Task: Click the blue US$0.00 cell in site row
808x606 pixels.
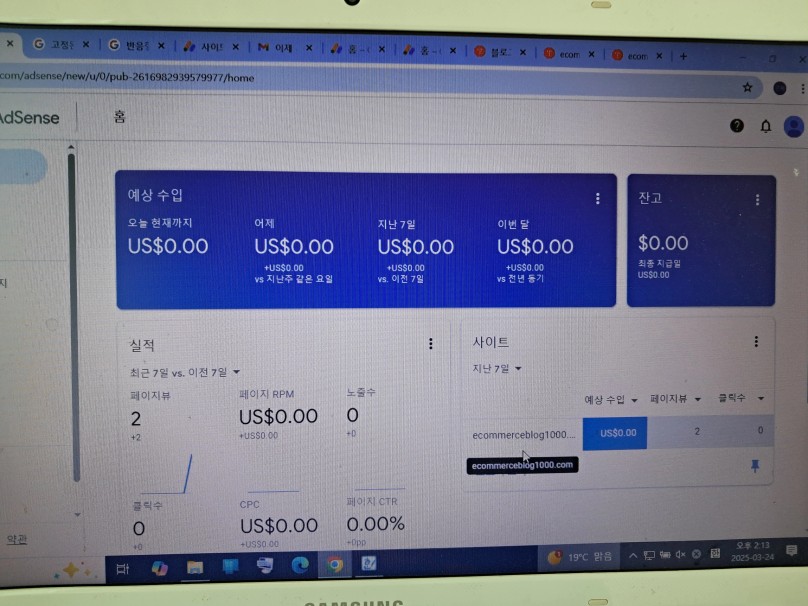Action: point(615,433)
